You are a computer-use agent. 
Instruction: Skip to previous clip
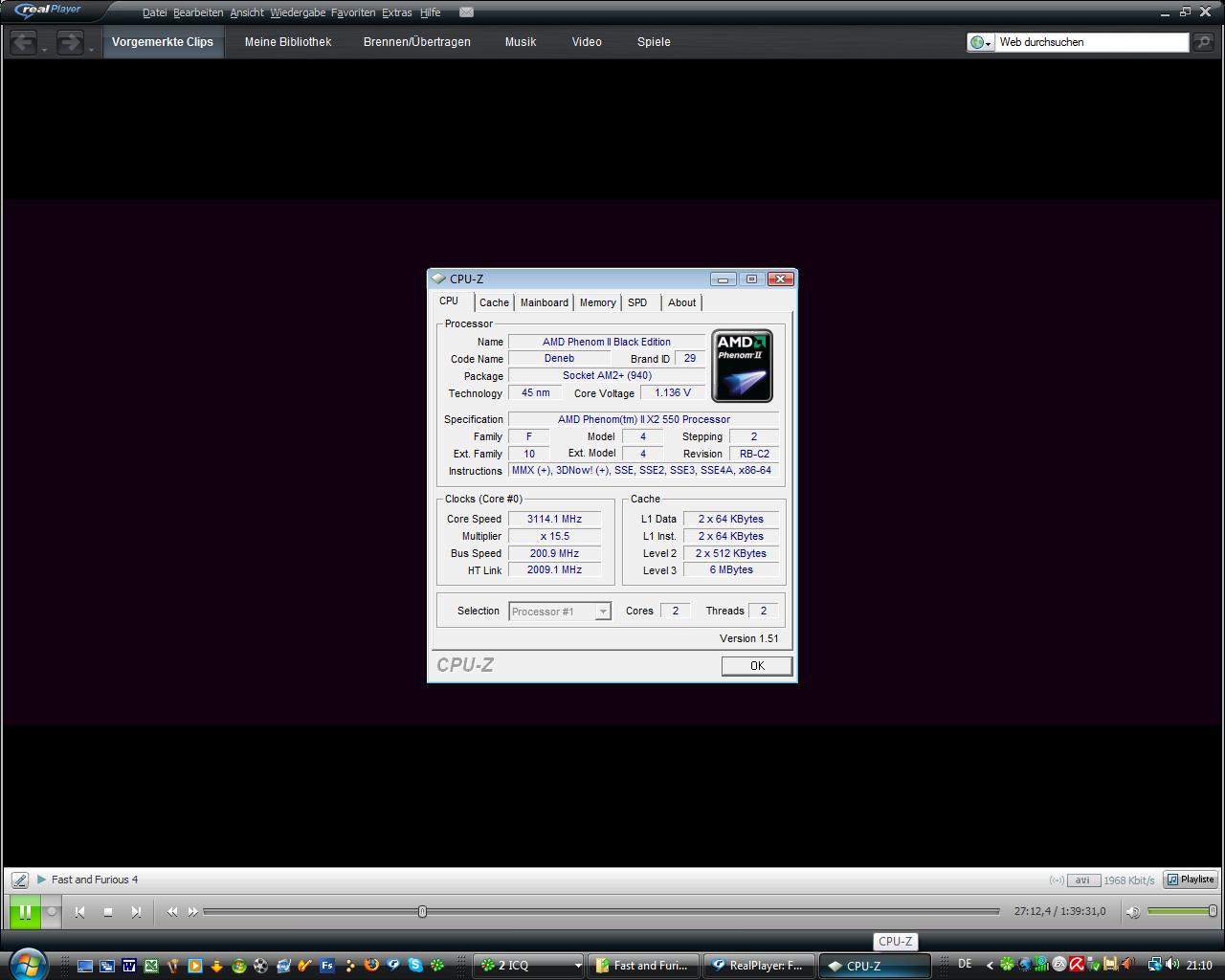(x=80, y=912)
